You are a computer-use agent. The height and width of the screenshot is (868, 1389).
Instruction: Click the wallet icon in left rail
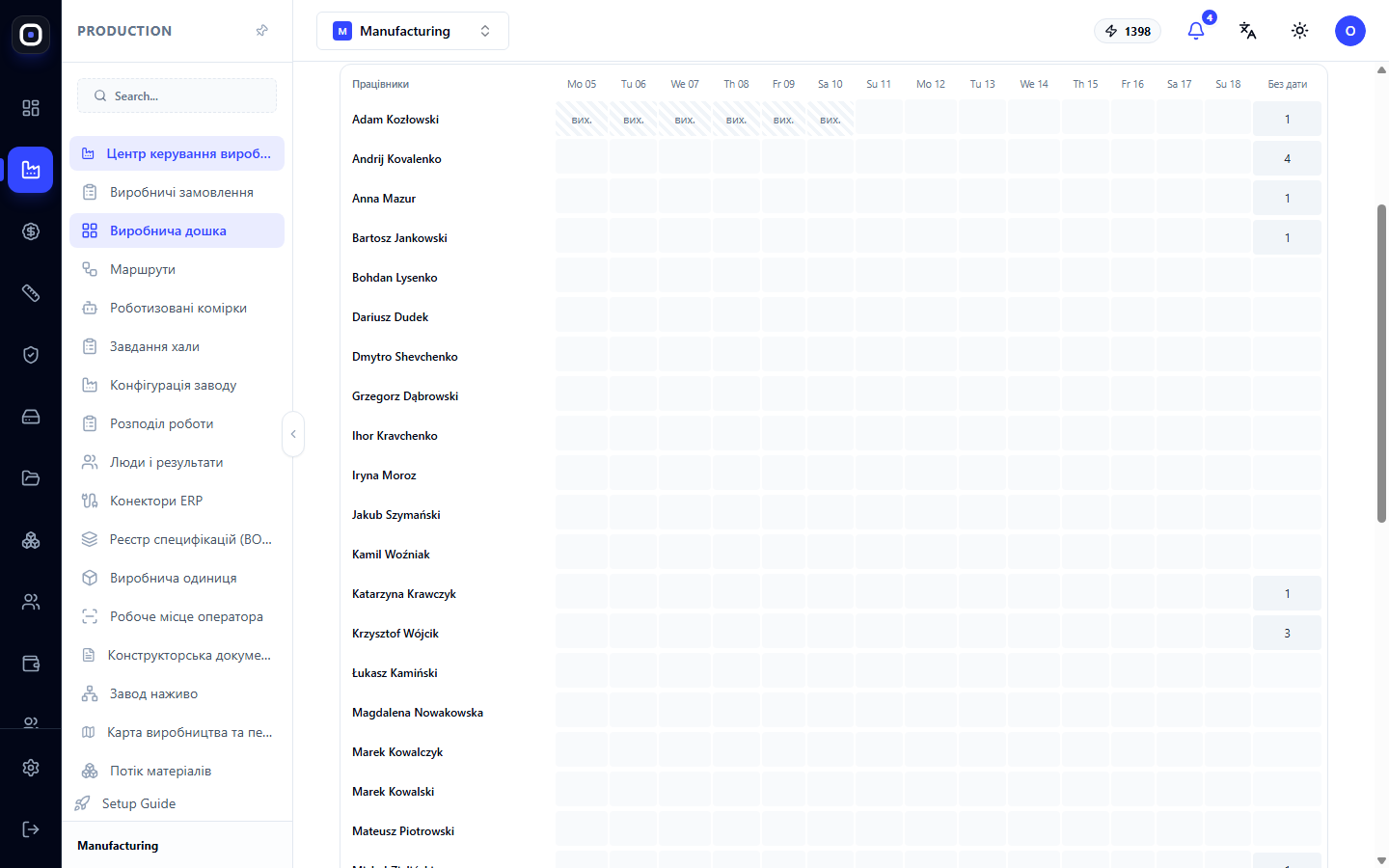pos(31,664)
